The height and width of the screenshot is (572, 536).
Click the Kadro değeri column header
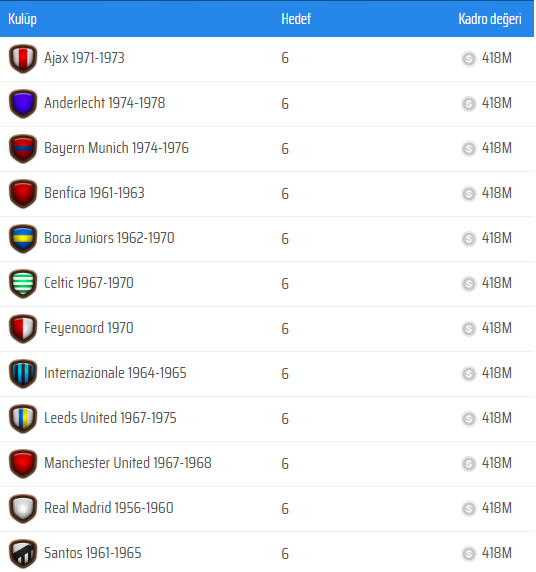coord(490,19)
